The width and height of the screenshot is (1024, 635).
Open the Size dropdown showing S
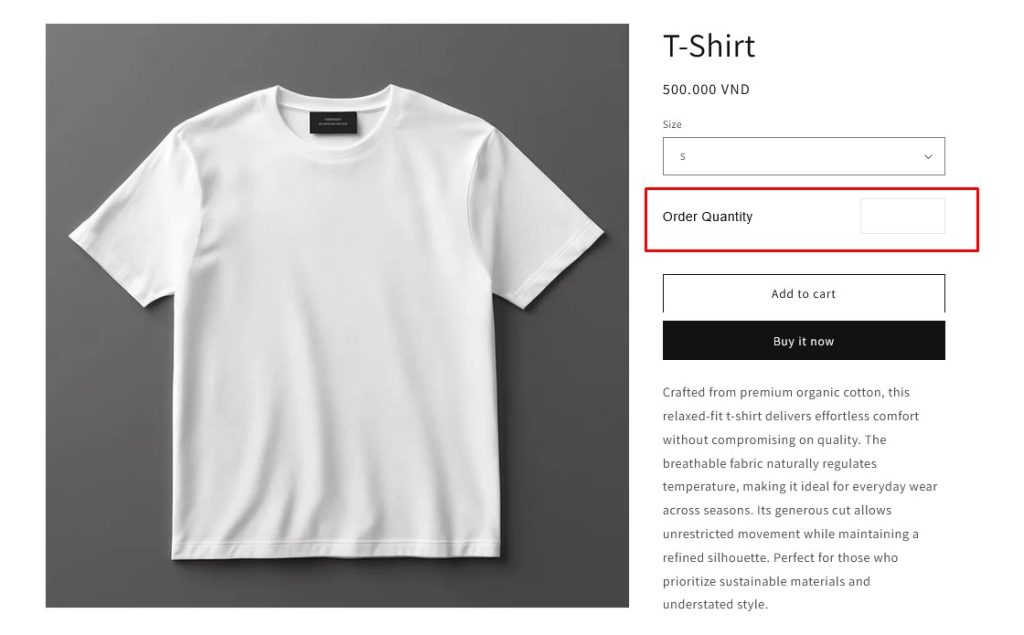click(x=803, y=156)
